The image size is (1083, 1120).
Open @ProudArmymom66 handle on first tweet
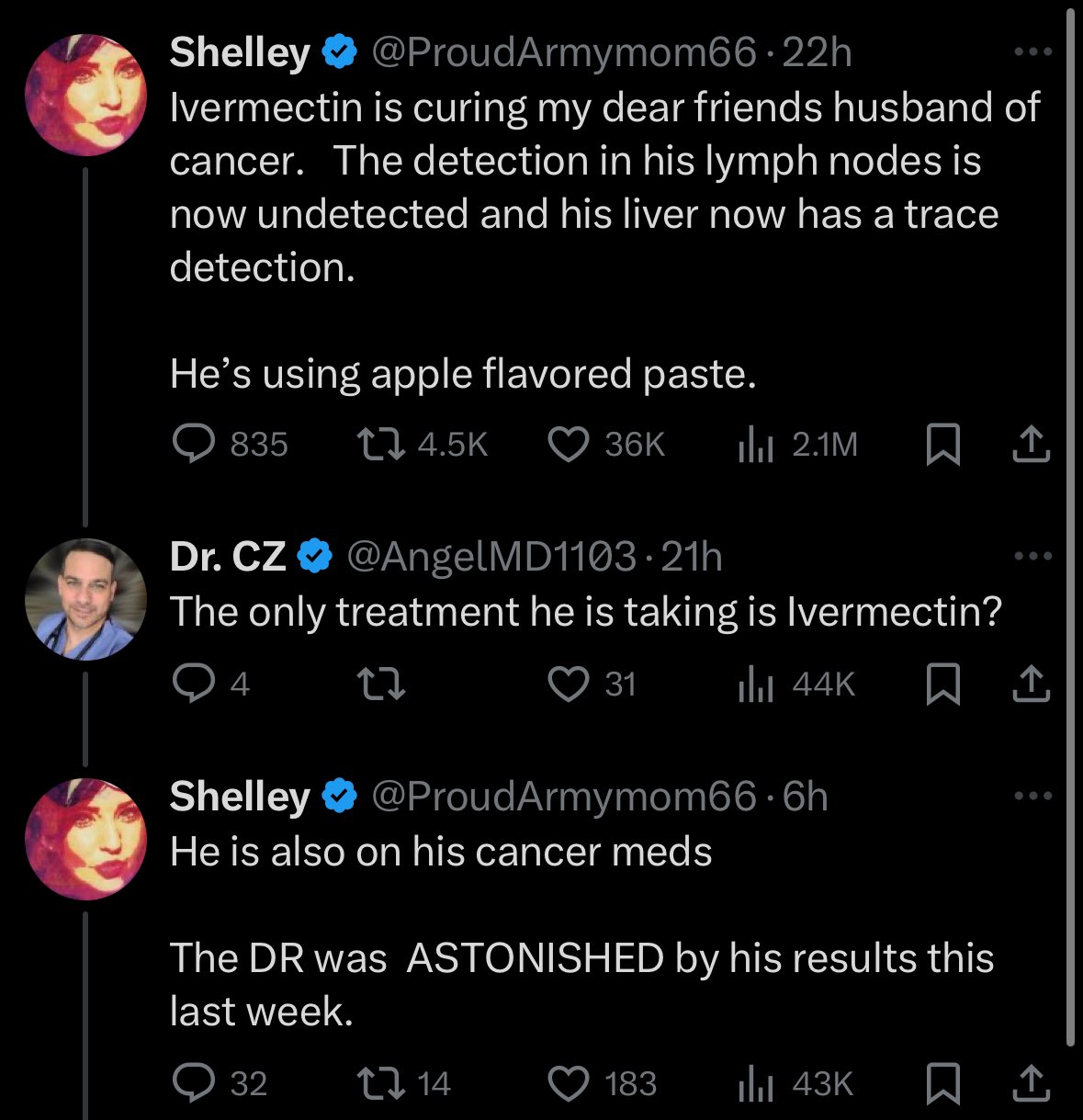pos(563,52)
